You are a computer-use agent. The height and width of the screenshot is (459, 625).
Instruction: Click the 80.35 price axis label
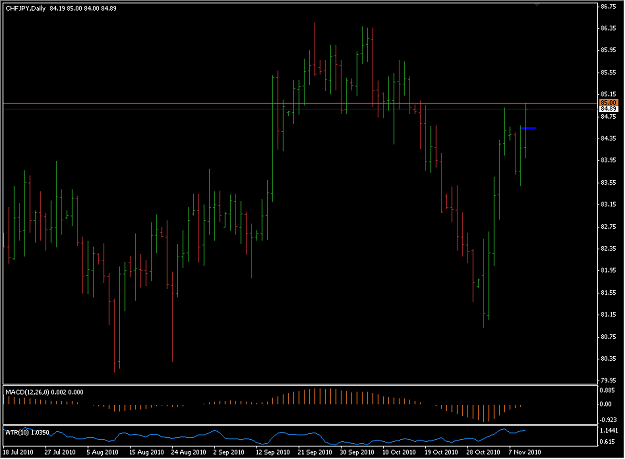608,359
